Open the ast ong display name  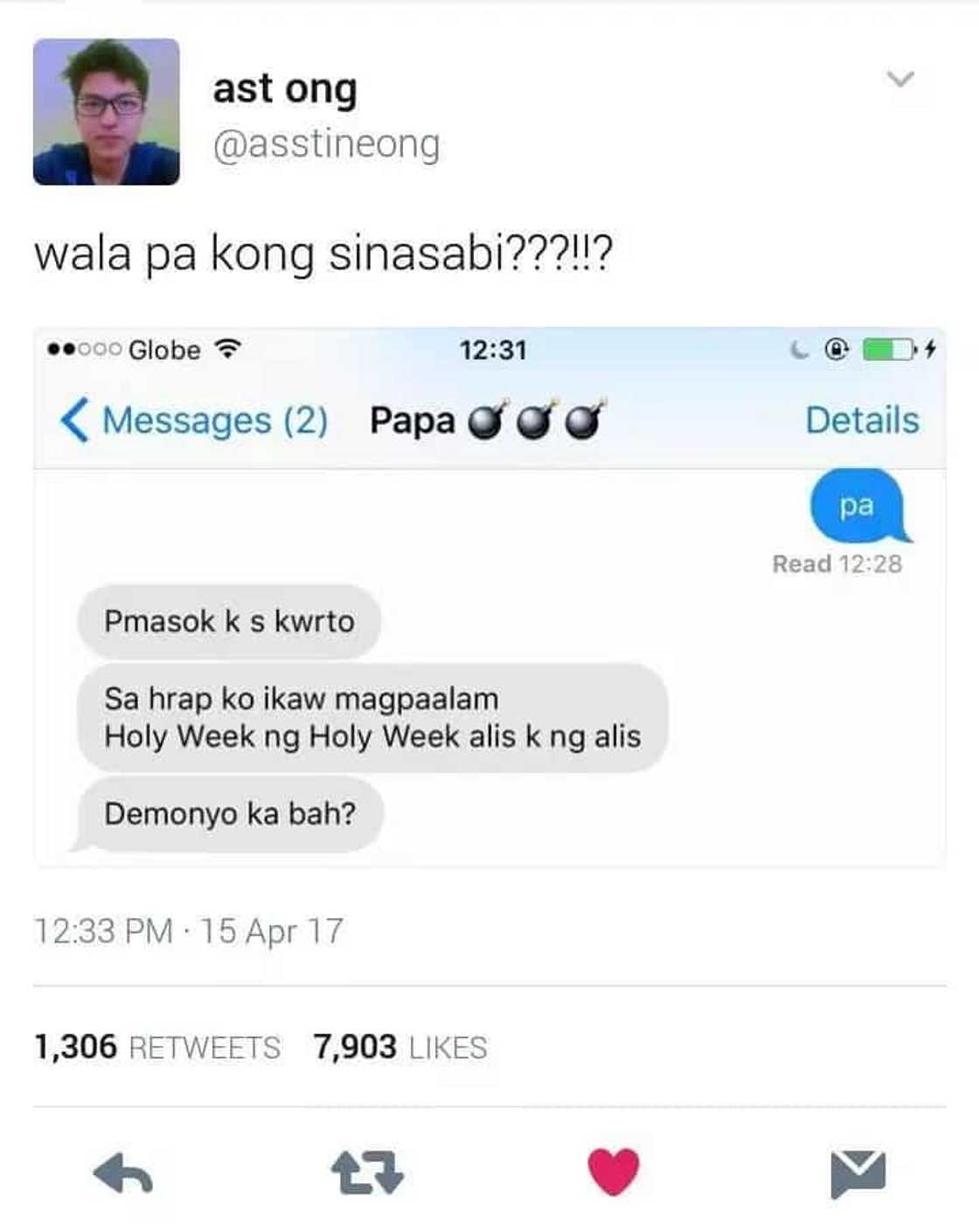click(285, 88)
